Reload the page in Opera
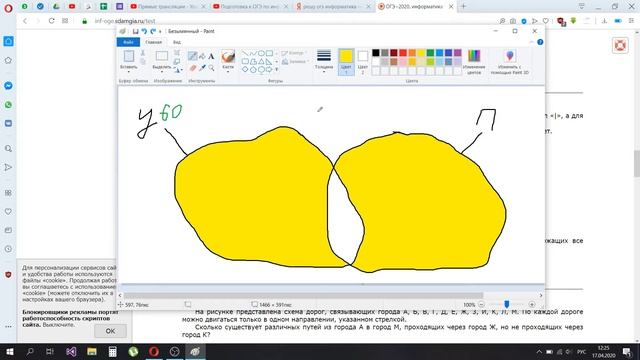The height and width of the screenshot is (360, 640). (51, 21)
